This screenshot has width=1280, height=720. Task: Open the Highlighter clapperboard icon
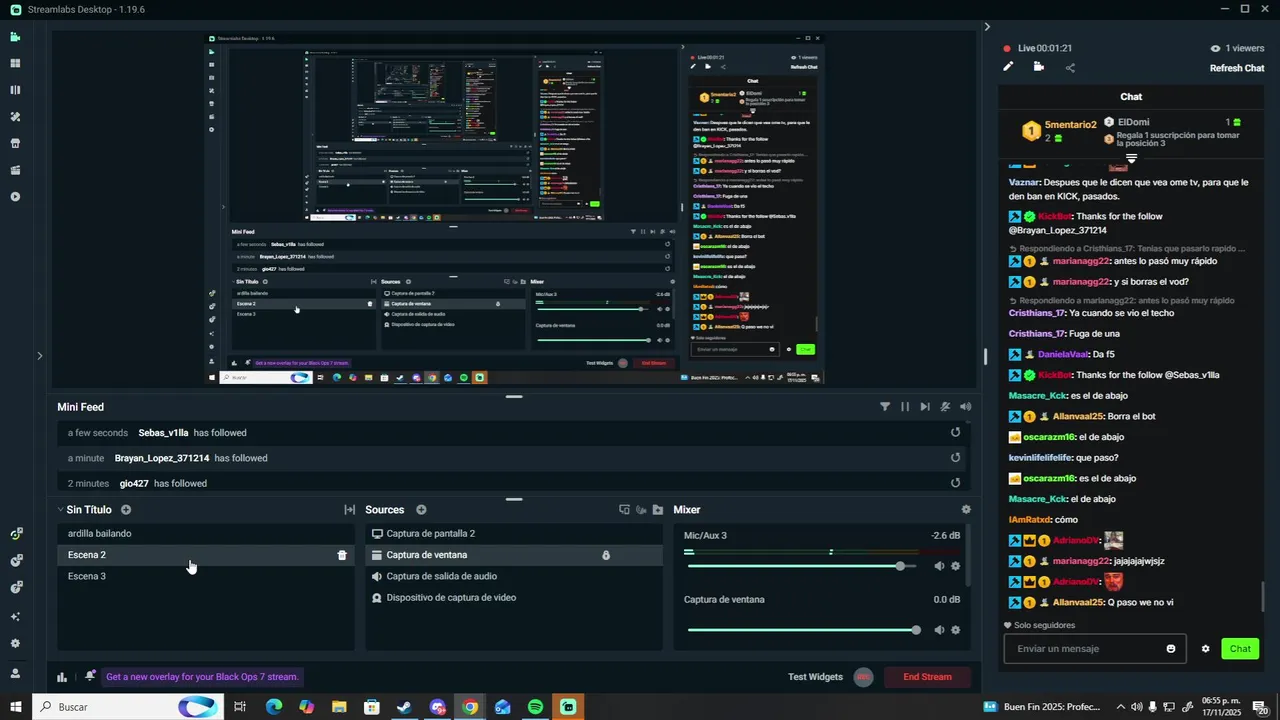(x=15, y=170)
